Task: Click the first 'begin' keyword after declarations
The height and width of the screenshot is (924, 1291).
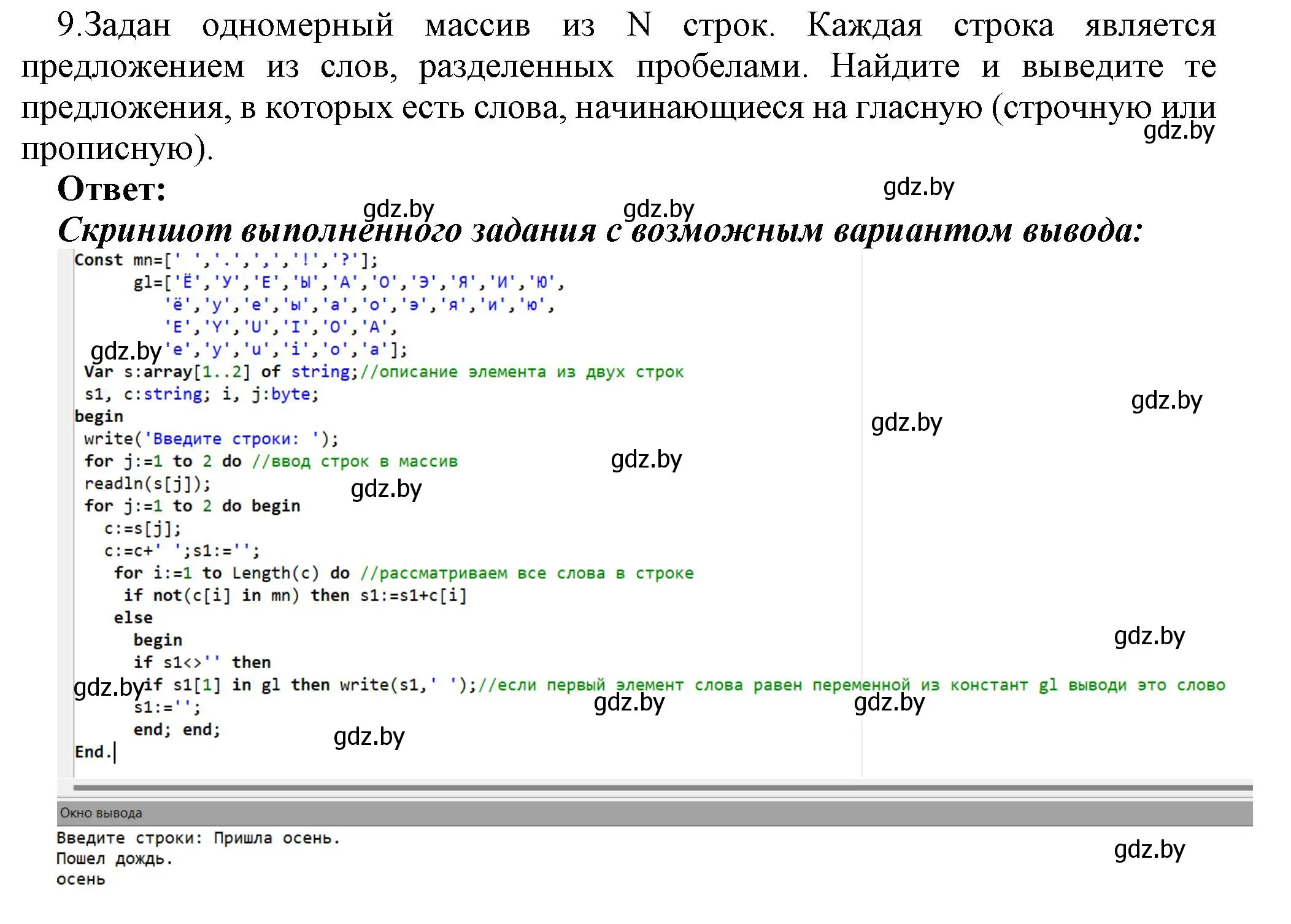Action: 99,417
